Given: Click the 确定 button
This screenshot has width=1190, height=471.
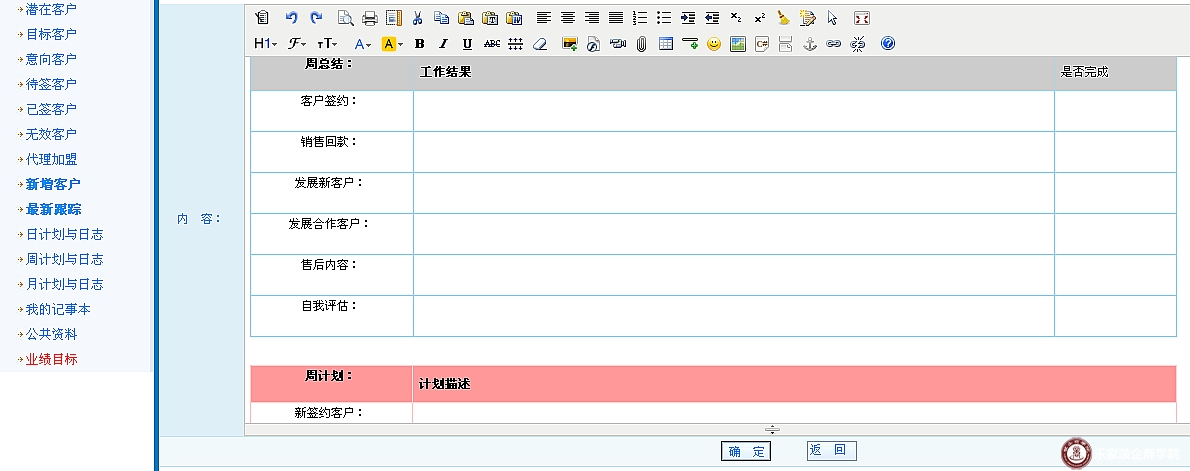Looking at the screenshot, I should (x=746, y=452).
